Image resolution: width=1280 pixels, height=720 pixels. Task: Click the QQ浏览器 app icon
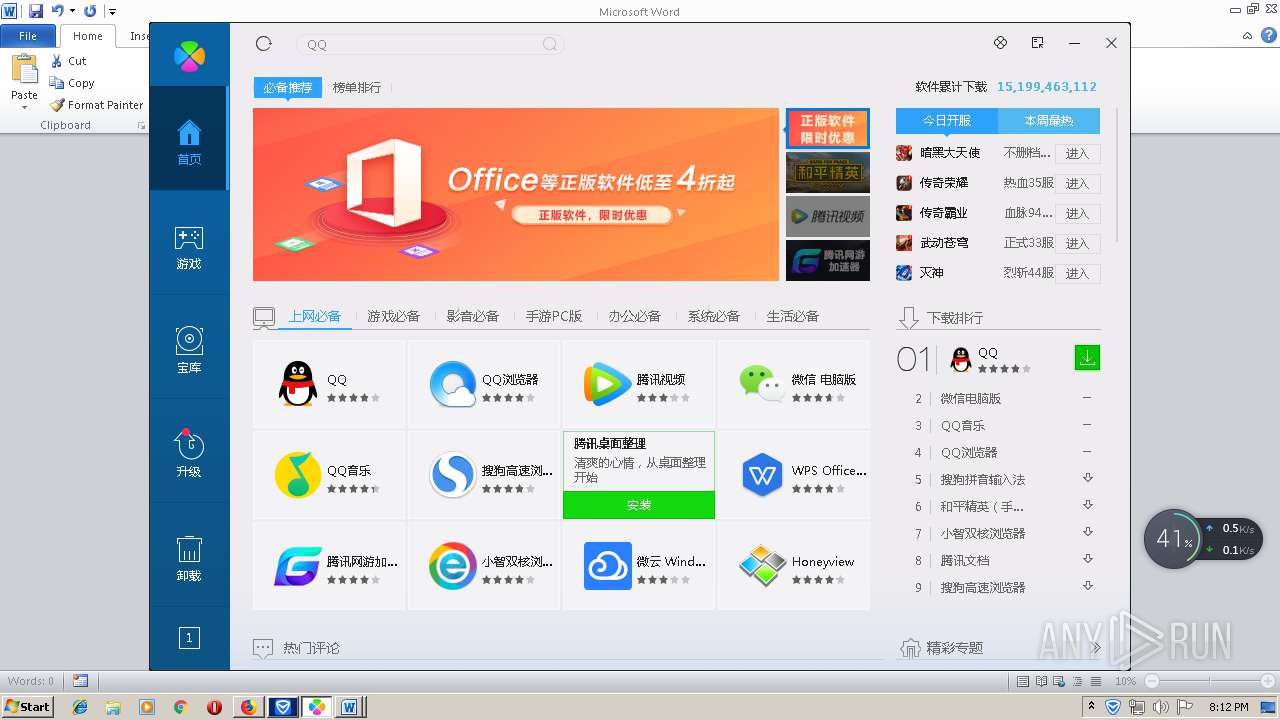(453, 384)
